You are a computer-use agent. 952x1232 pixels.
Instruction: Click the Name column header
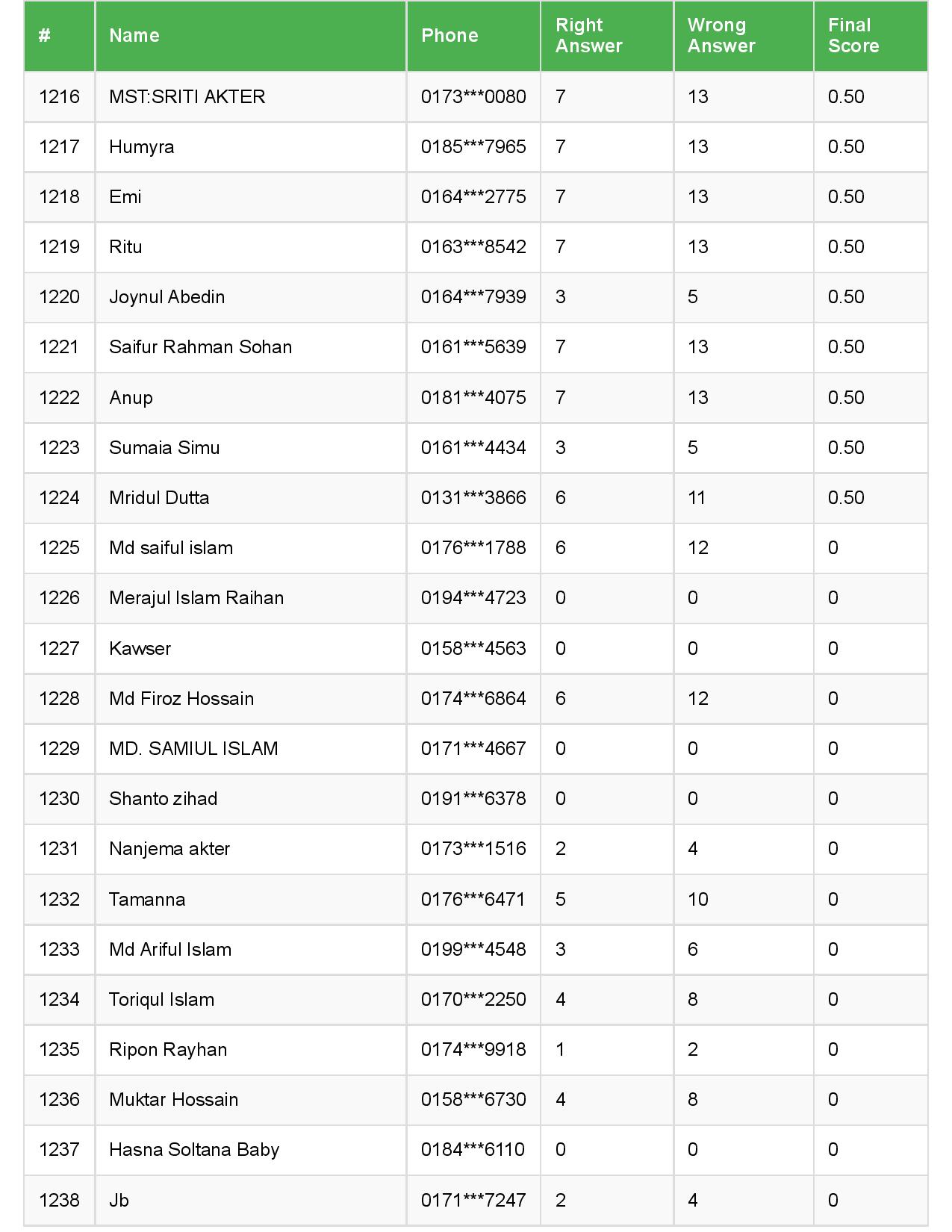tap(134, 36)
